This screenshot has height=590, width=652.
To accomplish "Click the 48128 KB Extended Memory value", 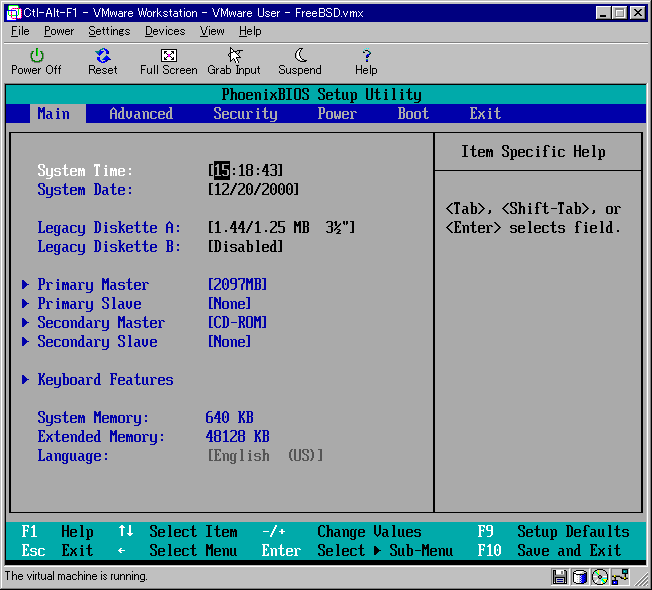I will point(237,437).
